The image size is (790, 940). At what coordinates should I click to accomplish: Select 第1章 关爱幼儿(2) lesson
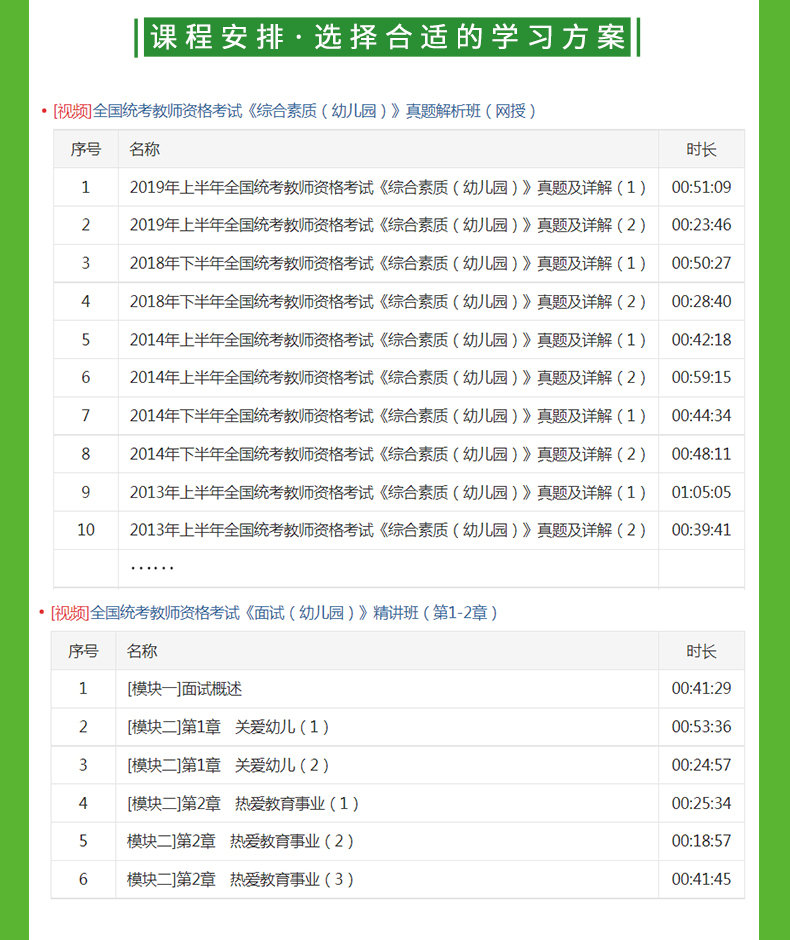click(229, 765)
